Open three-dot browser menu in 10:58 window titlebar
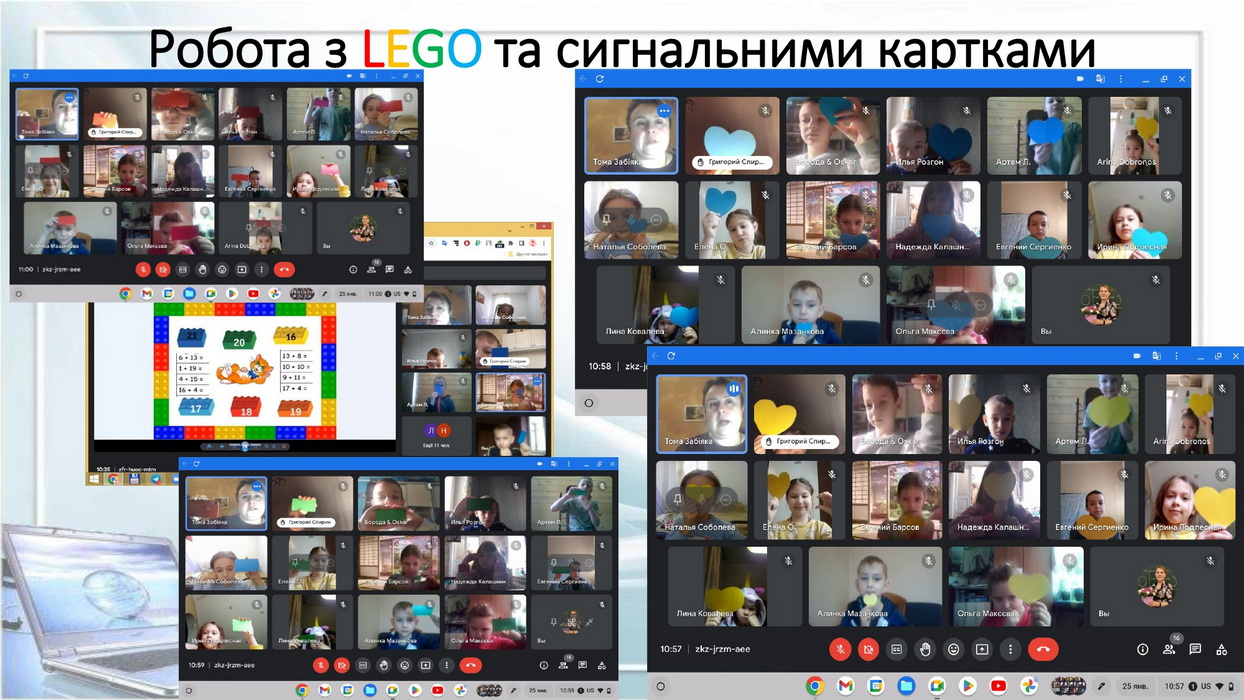The height and width of the screenshot is (700, 1244). (x=1121, y=79)
